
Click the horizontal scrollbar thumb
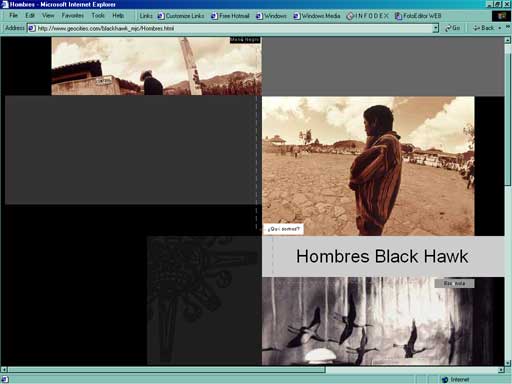click(x=166, y=370)
